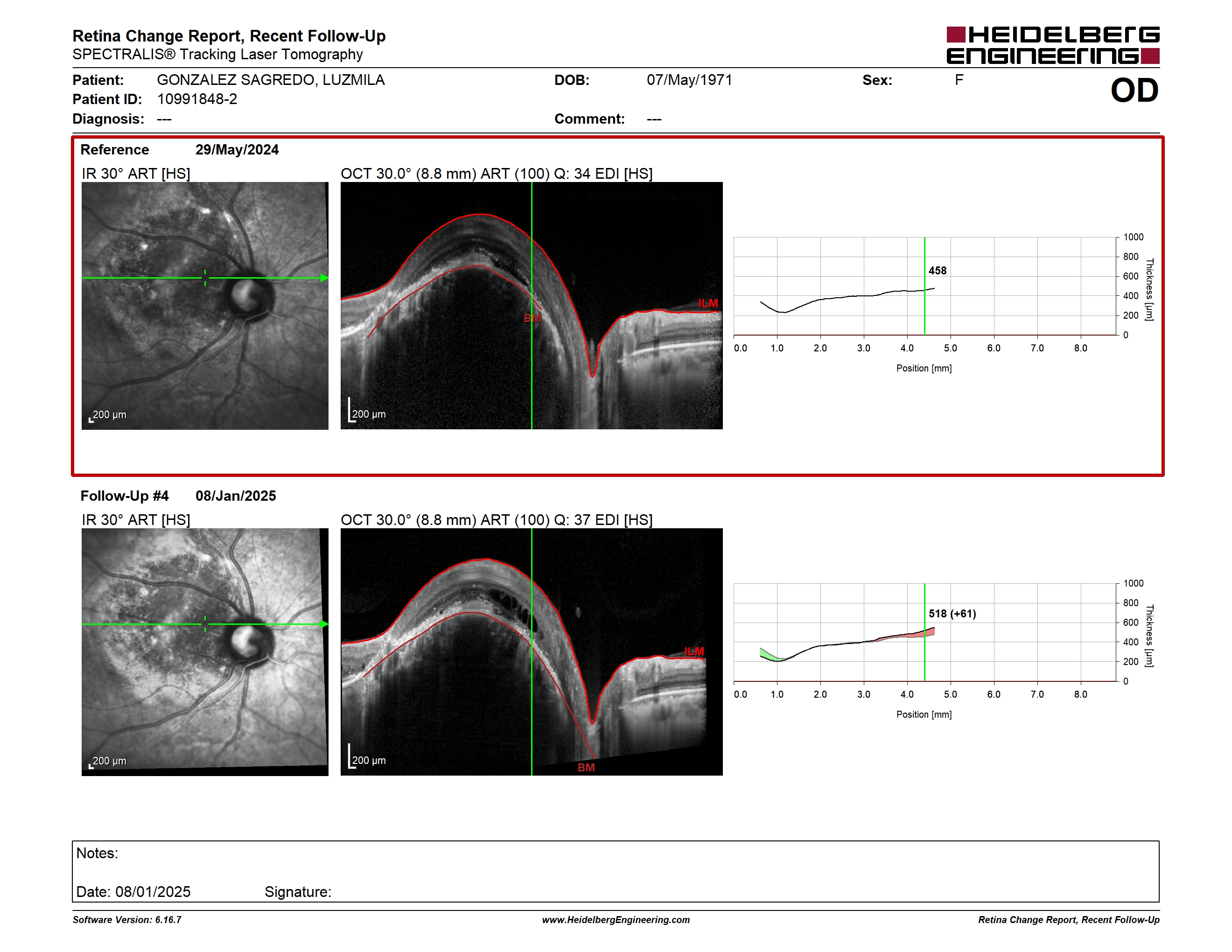Click the BM label in reference OCT
The height and width of the screenshot is (952, 1232).
coord(532,318)
